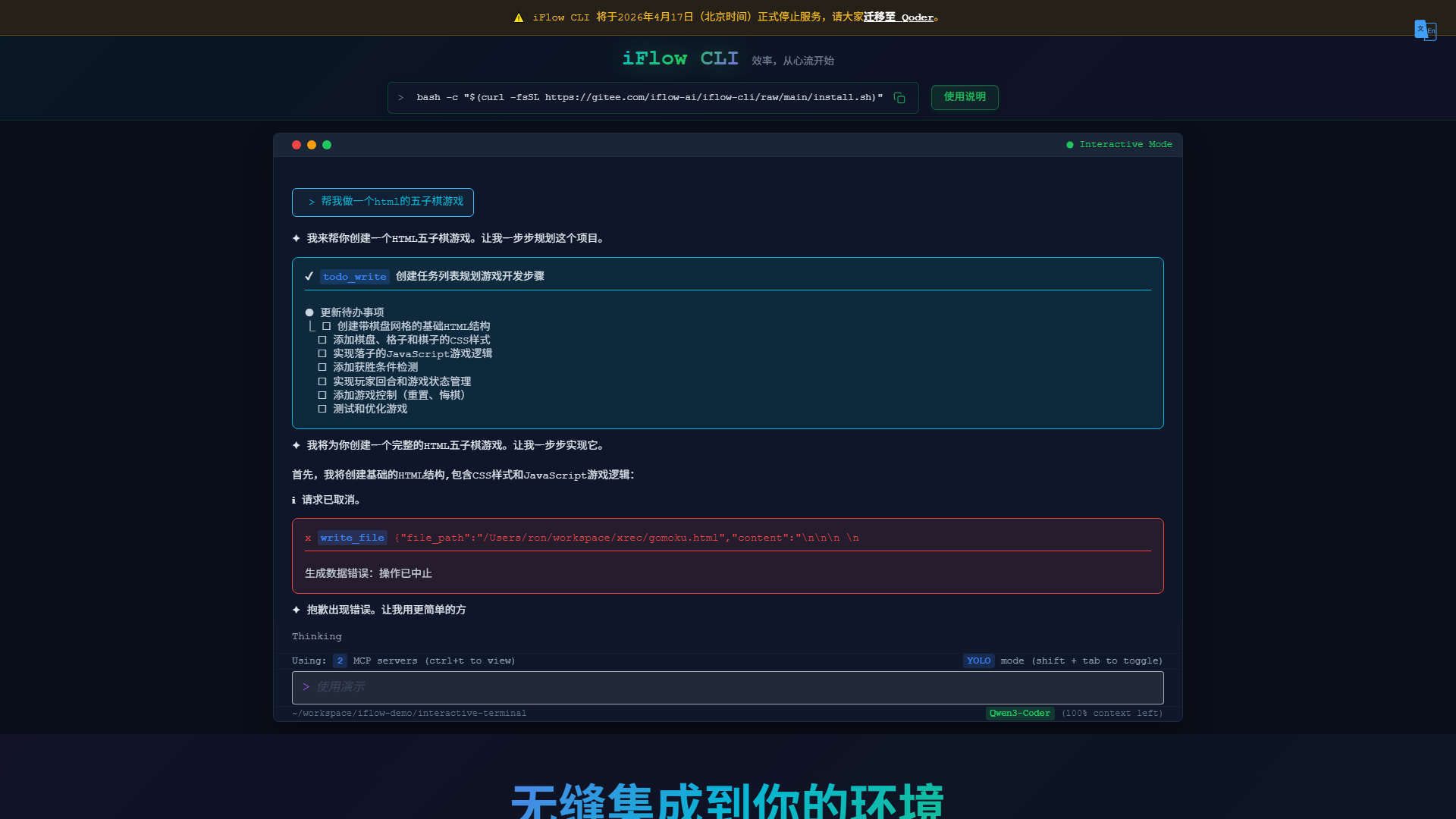Click the warning triangle icon in banner
Viewport: 1456px width, 819px height.
pyautogui.click(x=519, y=17)
